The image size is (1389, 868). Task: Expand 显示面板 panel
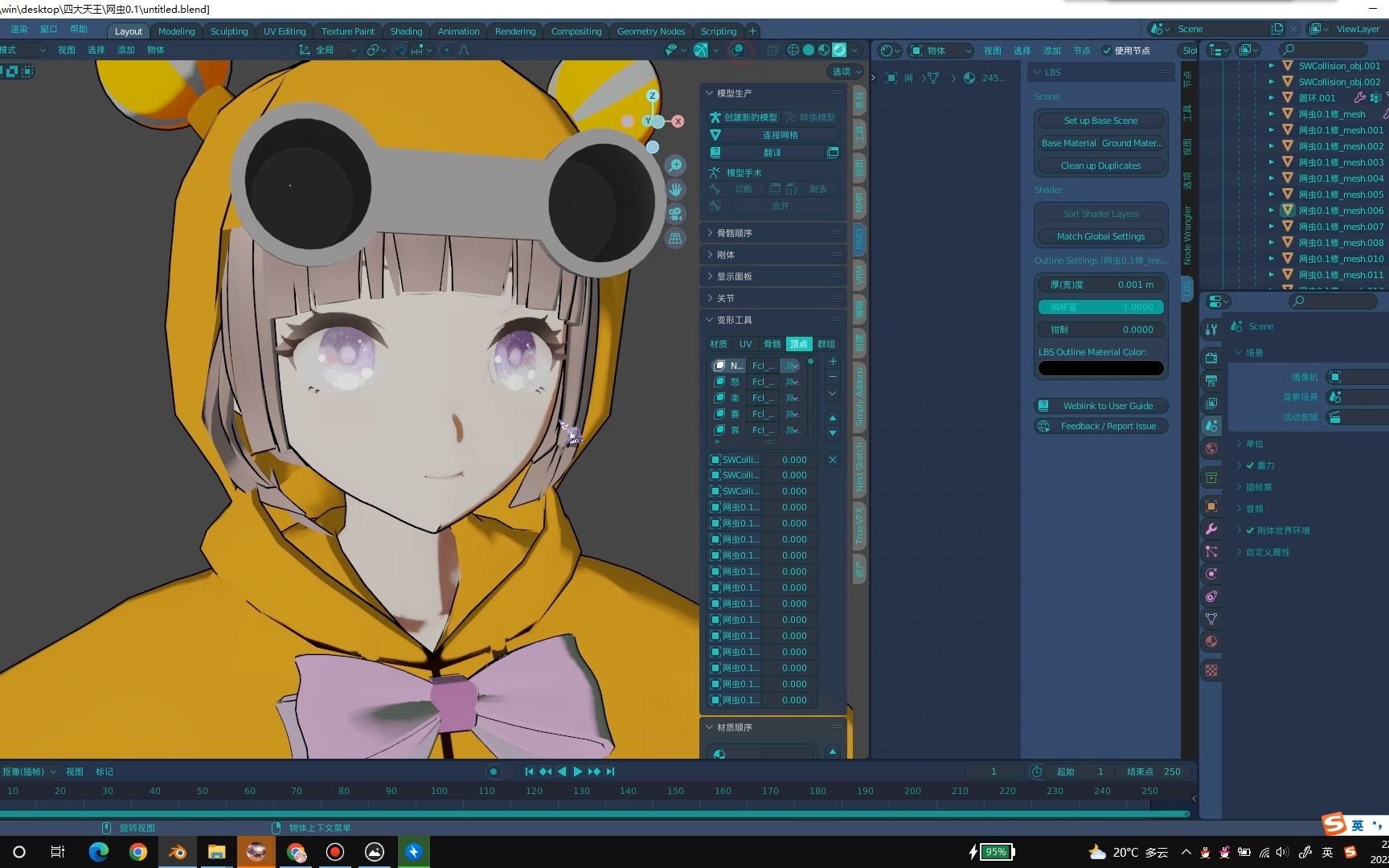[774, 276]
